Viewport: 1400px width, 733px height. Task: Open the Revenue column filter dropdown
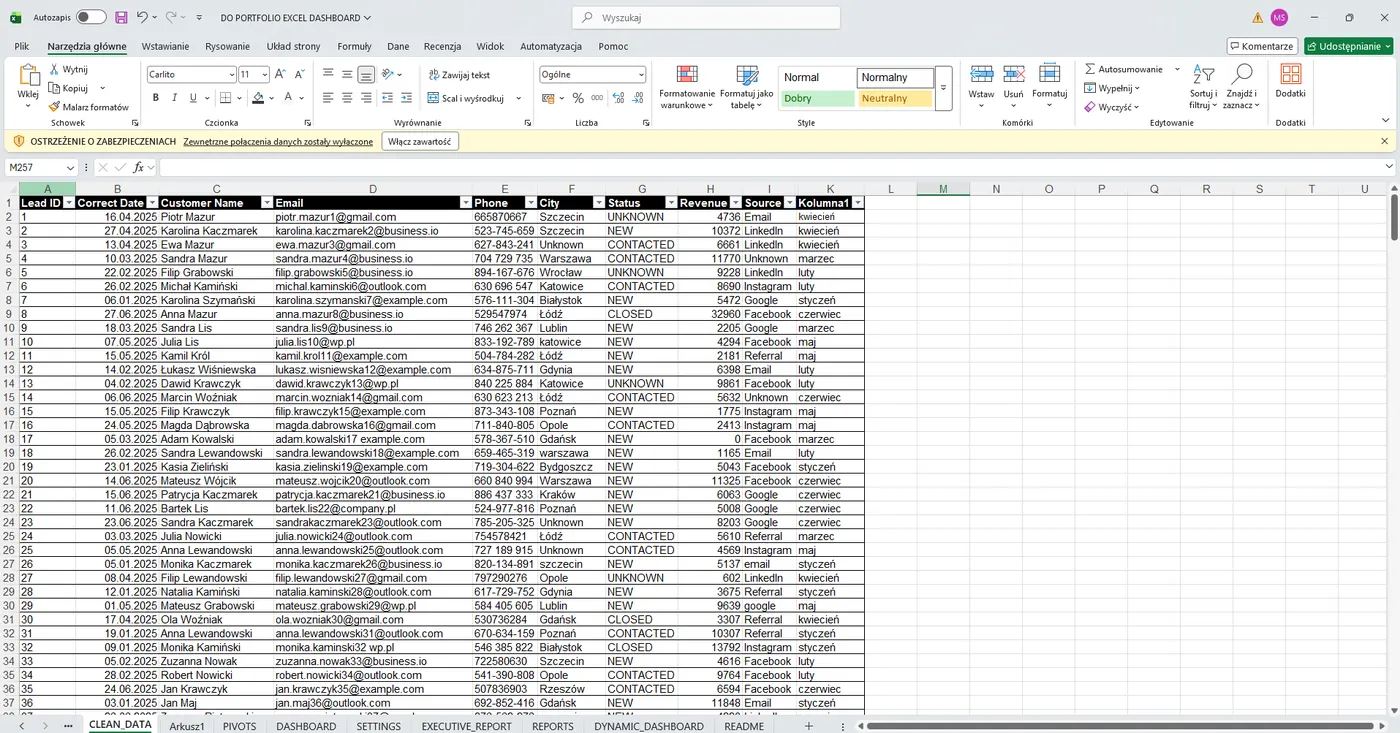tap(735, 203)
